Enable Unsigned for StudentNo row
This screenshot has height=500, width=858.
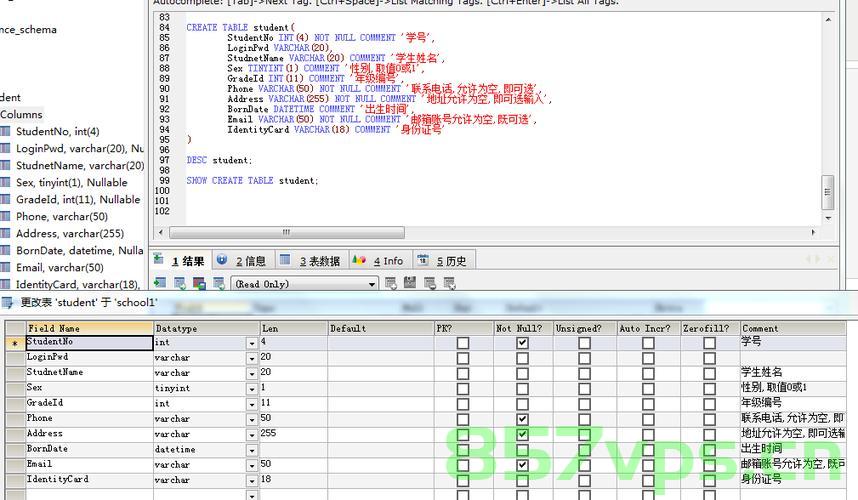pos(584,343)
